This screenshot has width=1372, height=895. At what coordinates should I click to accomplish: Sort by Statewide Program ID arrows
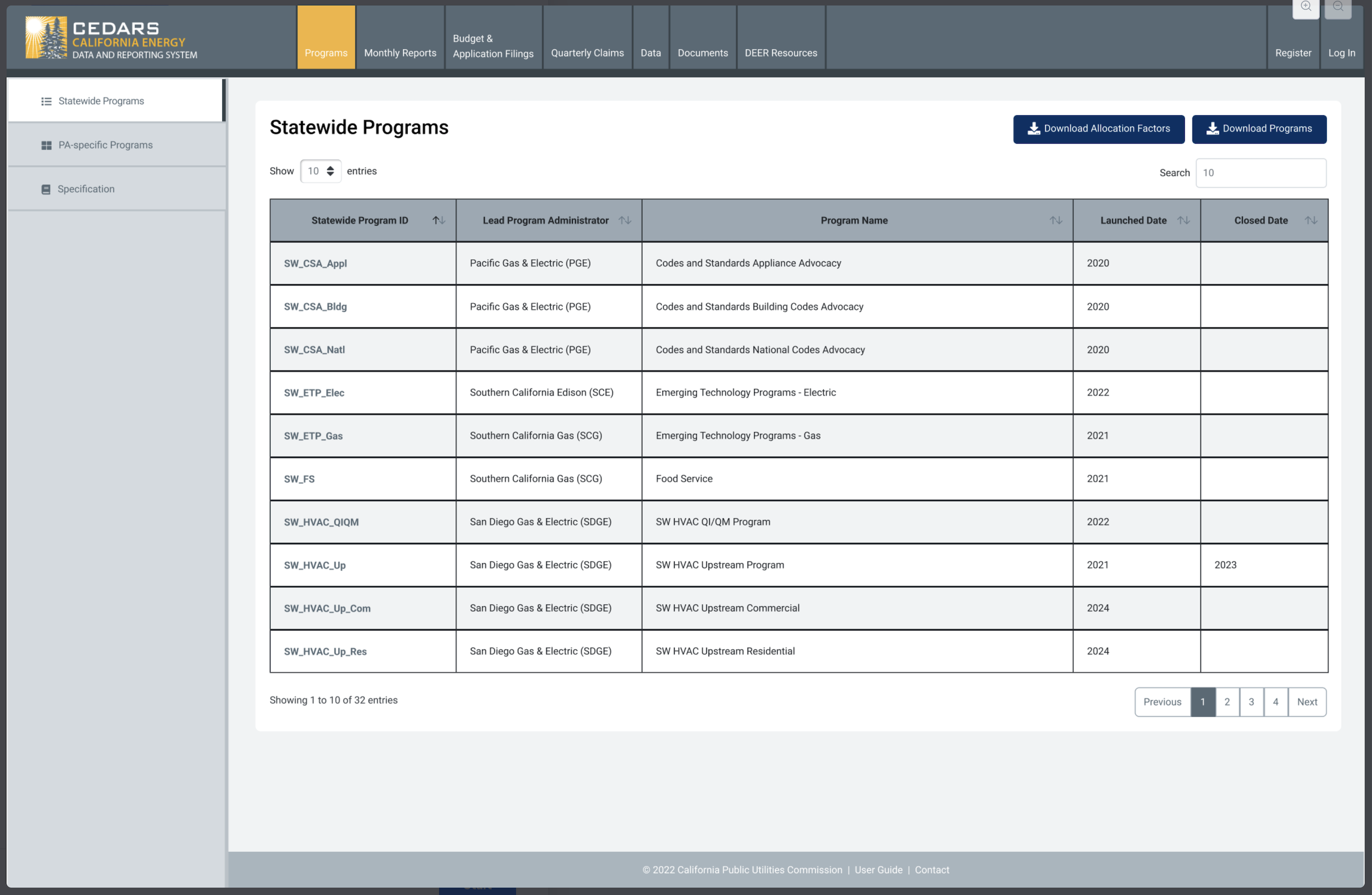tap(439, 220)
